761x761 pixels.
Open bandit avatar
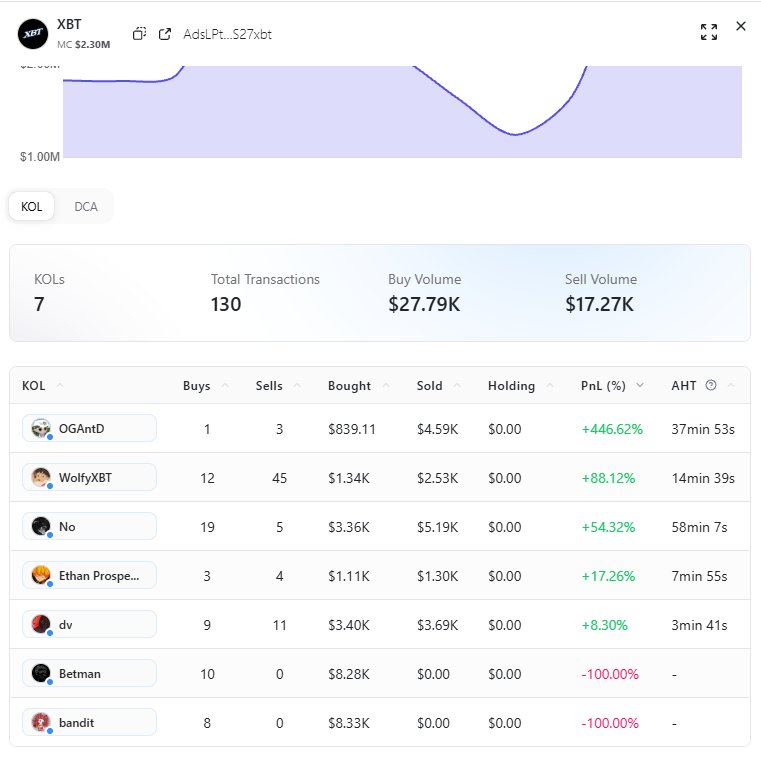click(41, 723)
